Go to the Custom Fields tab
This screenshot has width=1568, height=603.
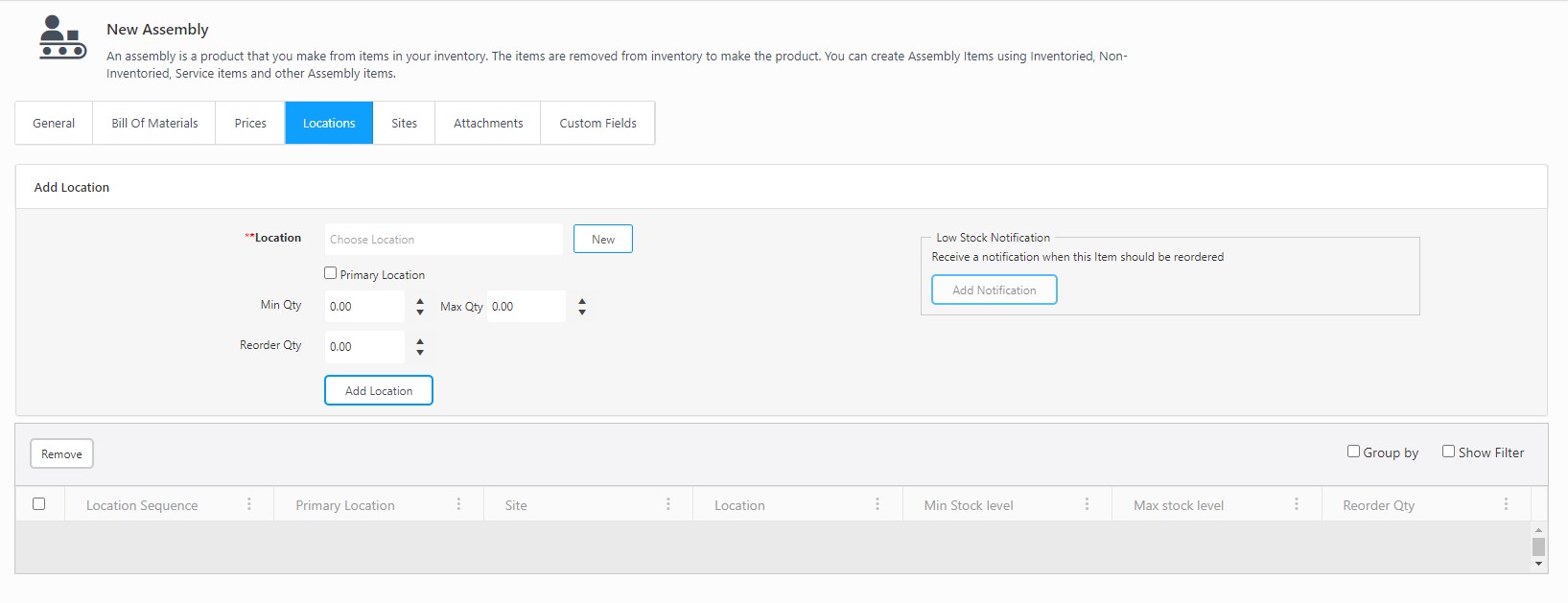[597, 124]
